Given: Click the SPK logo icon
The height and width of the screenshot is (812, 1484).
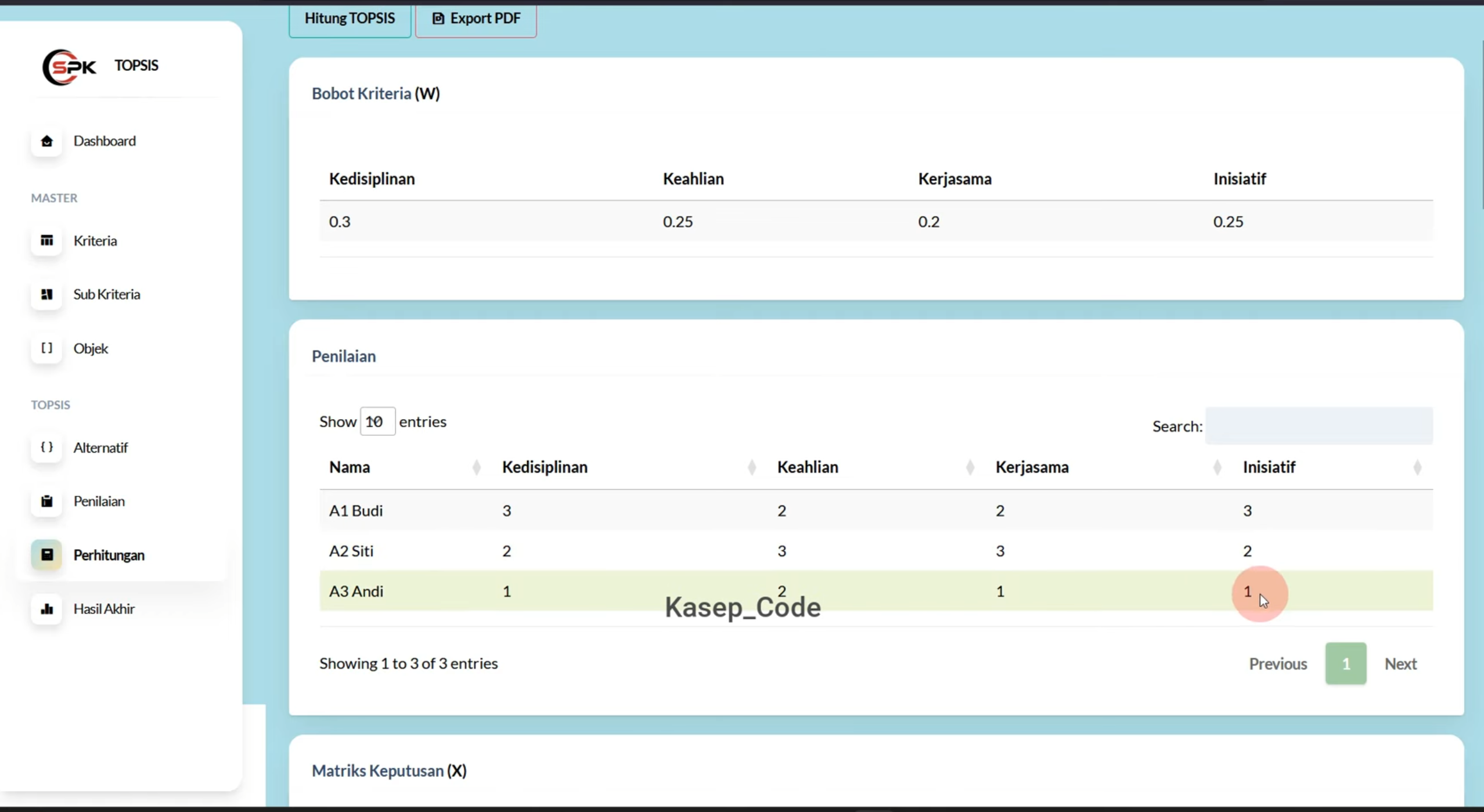Looking at the screenshot, I should coord(69,67).
